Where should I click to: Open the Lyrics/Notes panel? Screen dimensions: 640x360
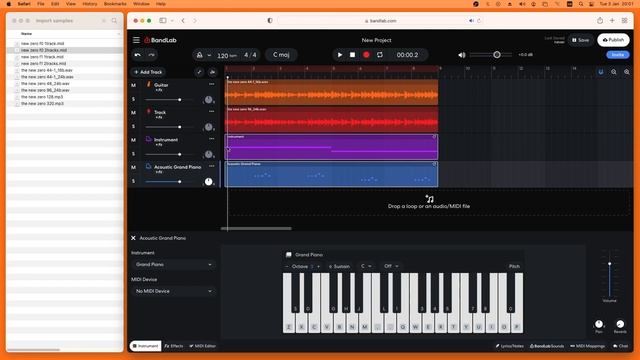pos(510,346)
